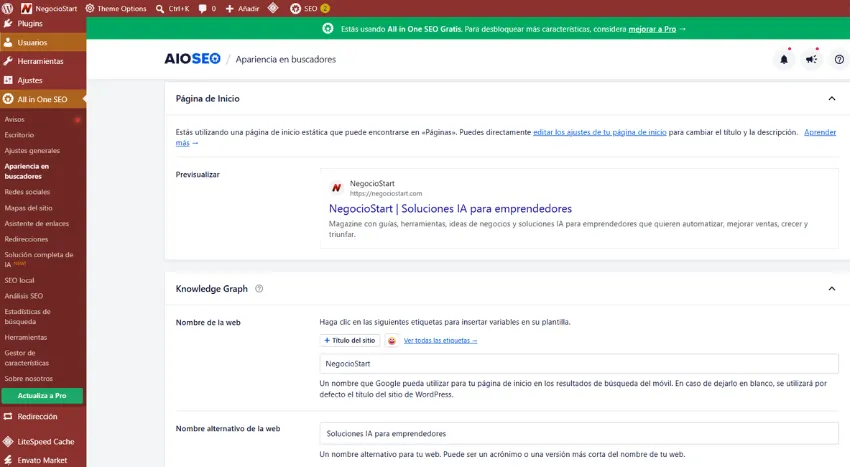Go to Escritorio submenu
The height and width of the screenshot is (467, 850).
coord(19,135)
